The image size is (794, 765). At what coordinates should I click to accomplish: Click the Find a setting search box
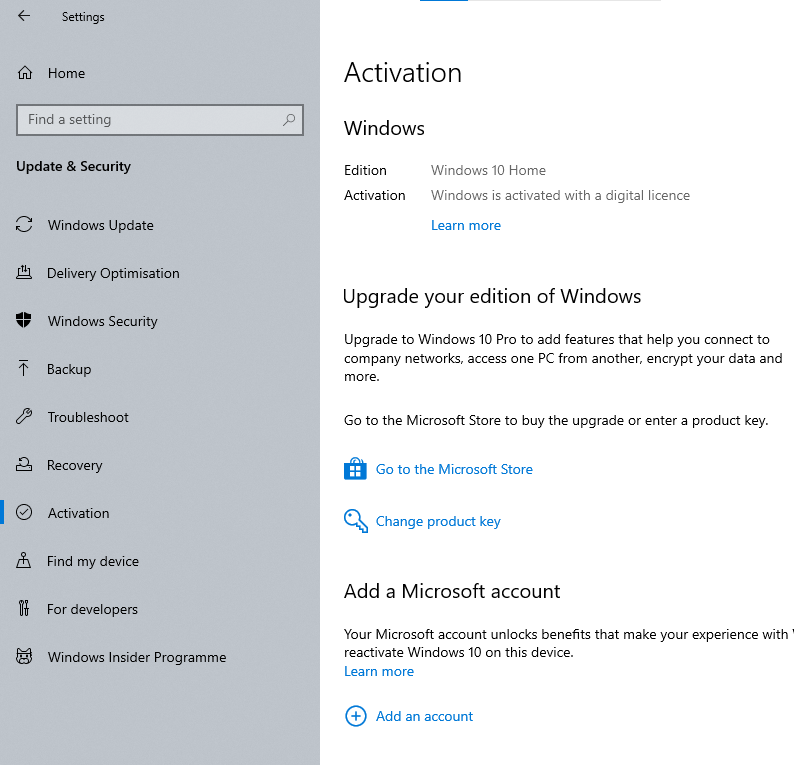(160, 120)
